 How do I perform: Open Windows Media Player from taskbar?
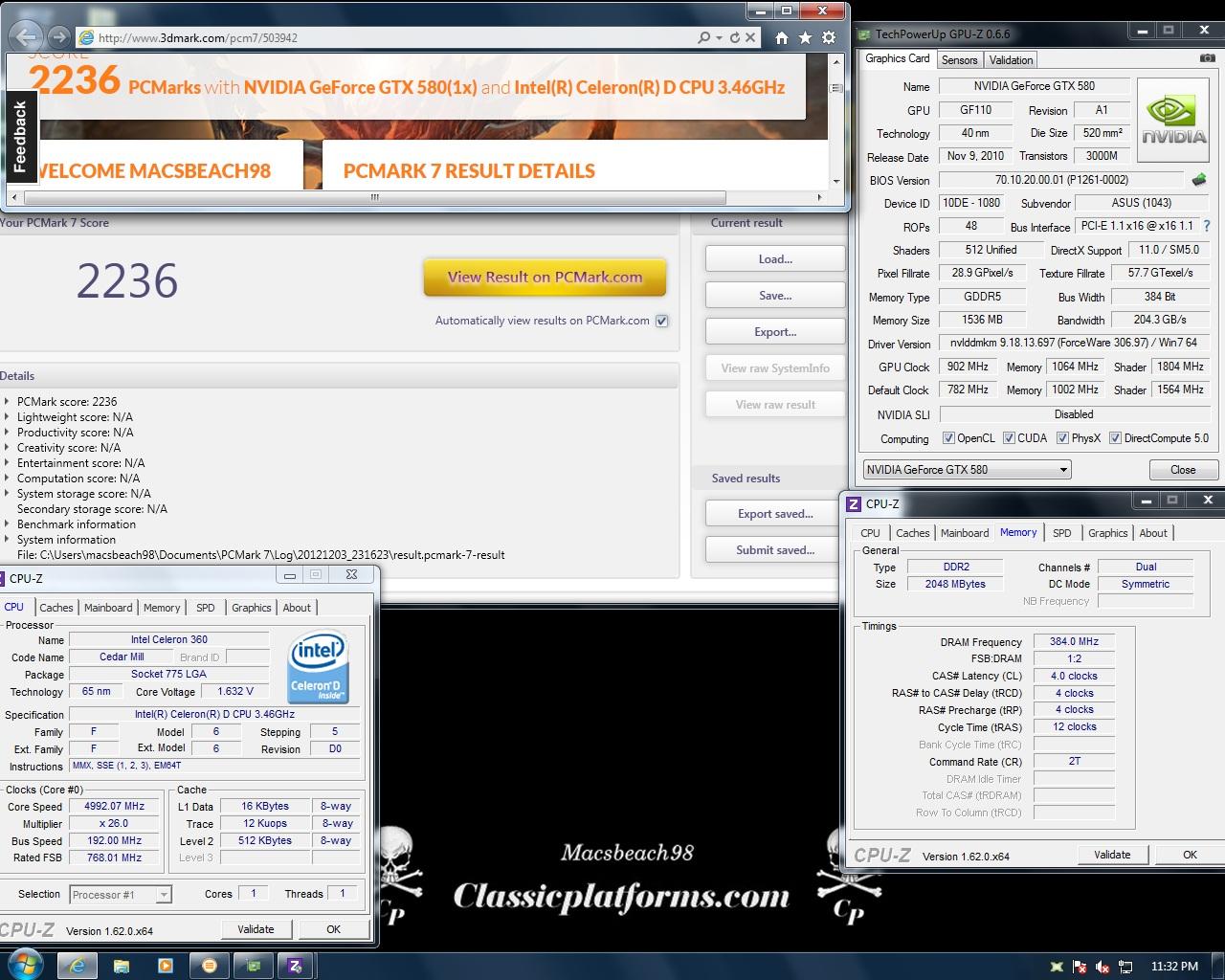[x=165, y=966]
